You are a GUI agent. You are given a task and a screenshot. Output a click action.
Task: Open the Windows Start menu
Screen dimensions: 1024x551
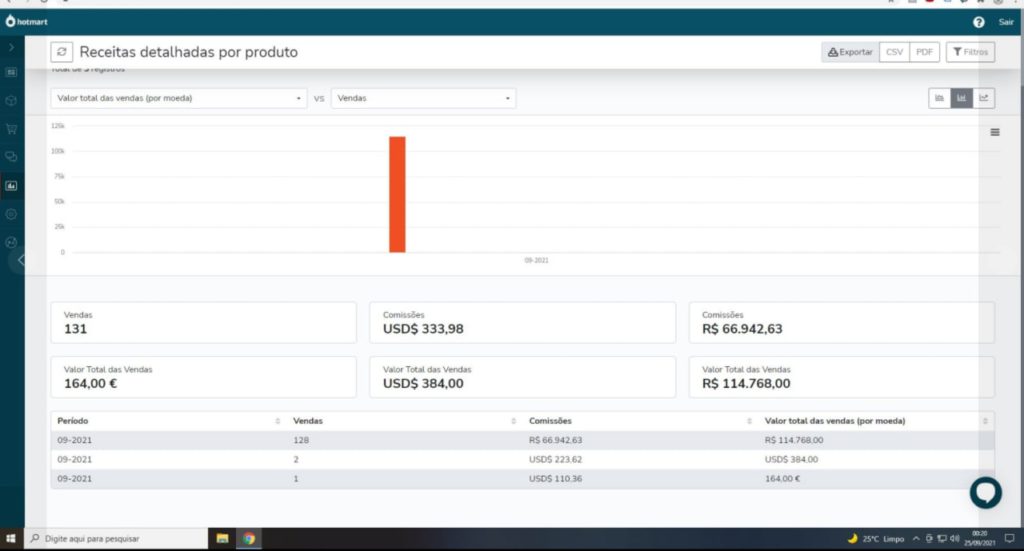pyautogui.click(x=10, y=539)
